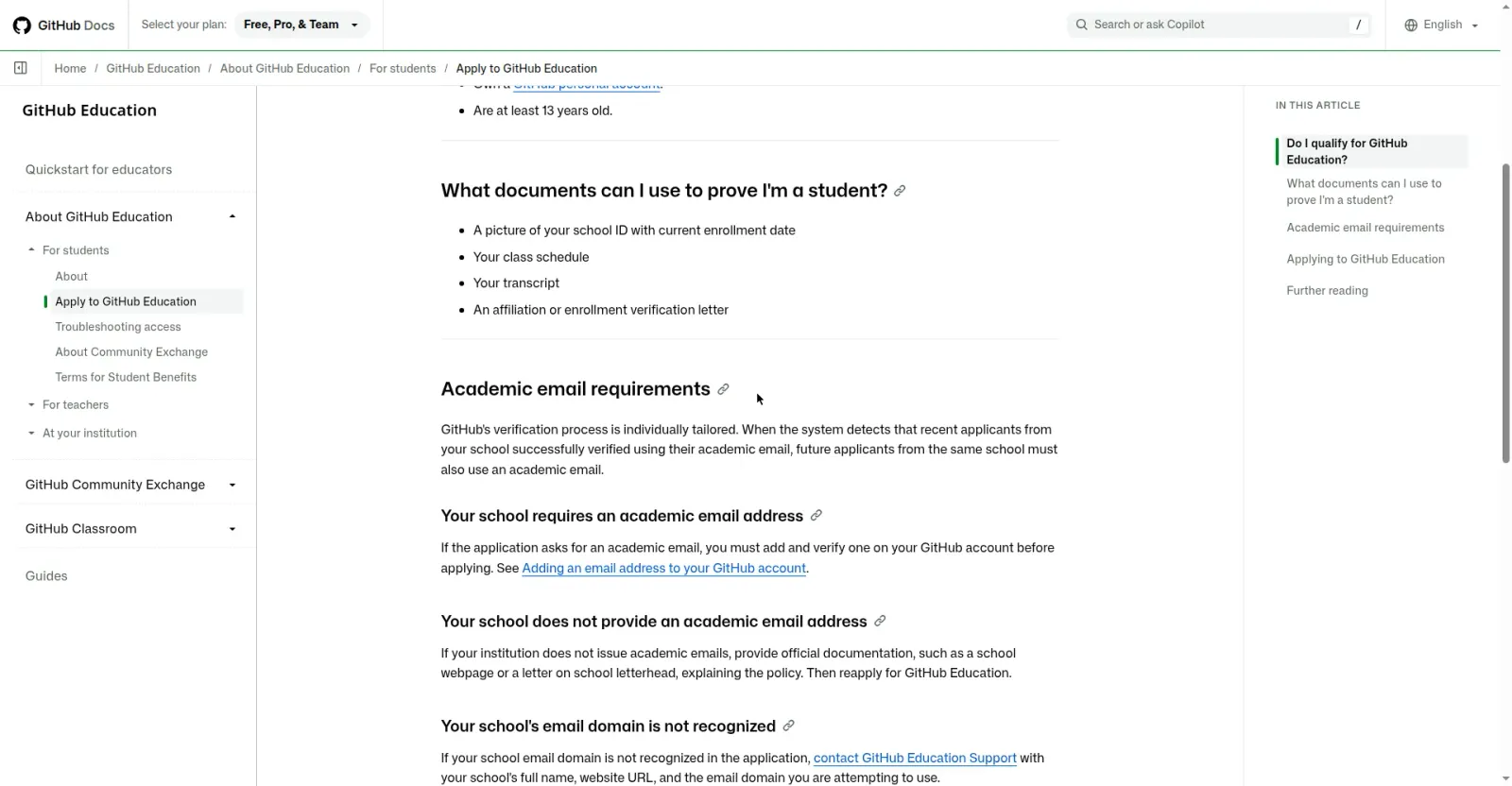The image size is (1512, 786).
Task: Open Terms for Student Benefits
Action: tap(126, 377)
